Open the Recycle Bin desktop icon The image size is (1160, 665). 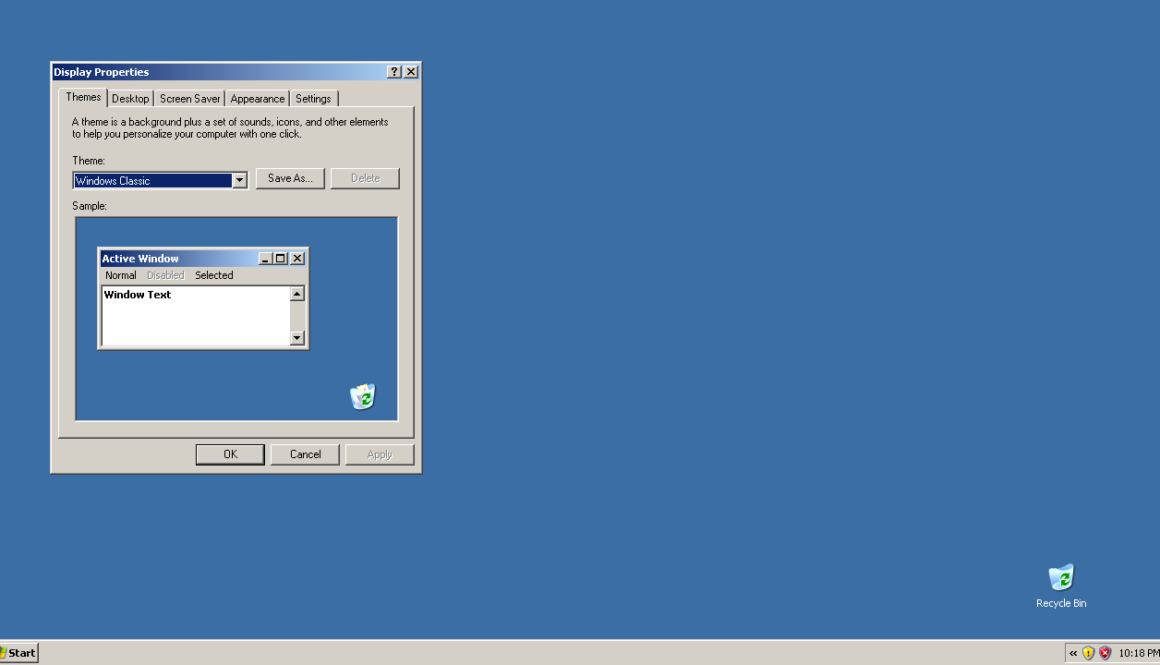(x=1061, y=586)
